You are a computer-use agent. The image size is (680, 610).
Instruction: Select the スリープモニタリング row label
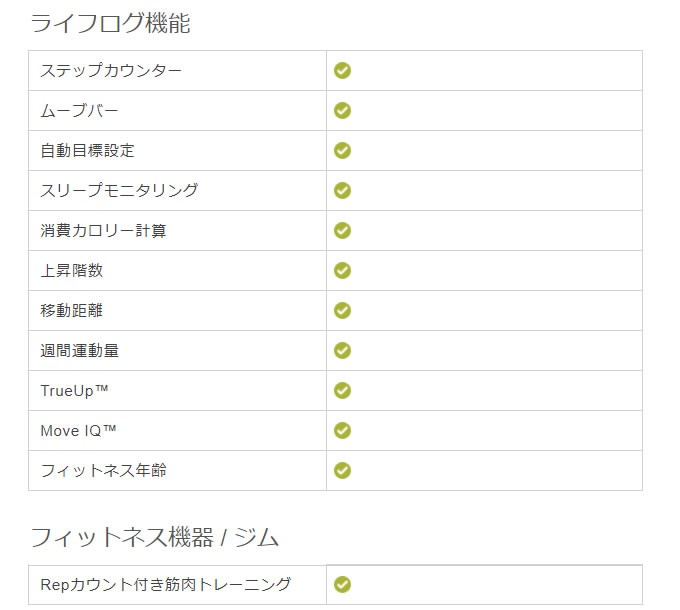tap(119, 191)
